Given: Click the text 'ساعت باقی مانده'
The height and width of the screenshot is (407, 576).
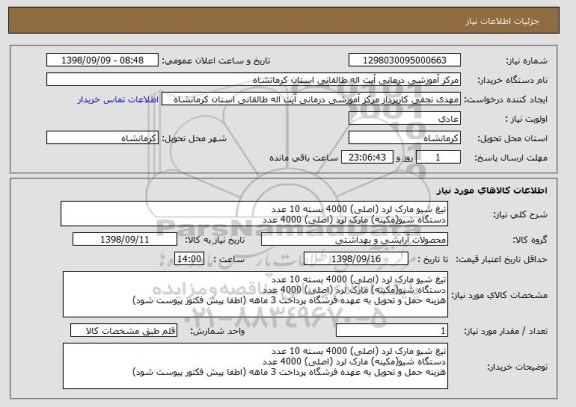Looking at the screenshot, I should click(304, 158).
